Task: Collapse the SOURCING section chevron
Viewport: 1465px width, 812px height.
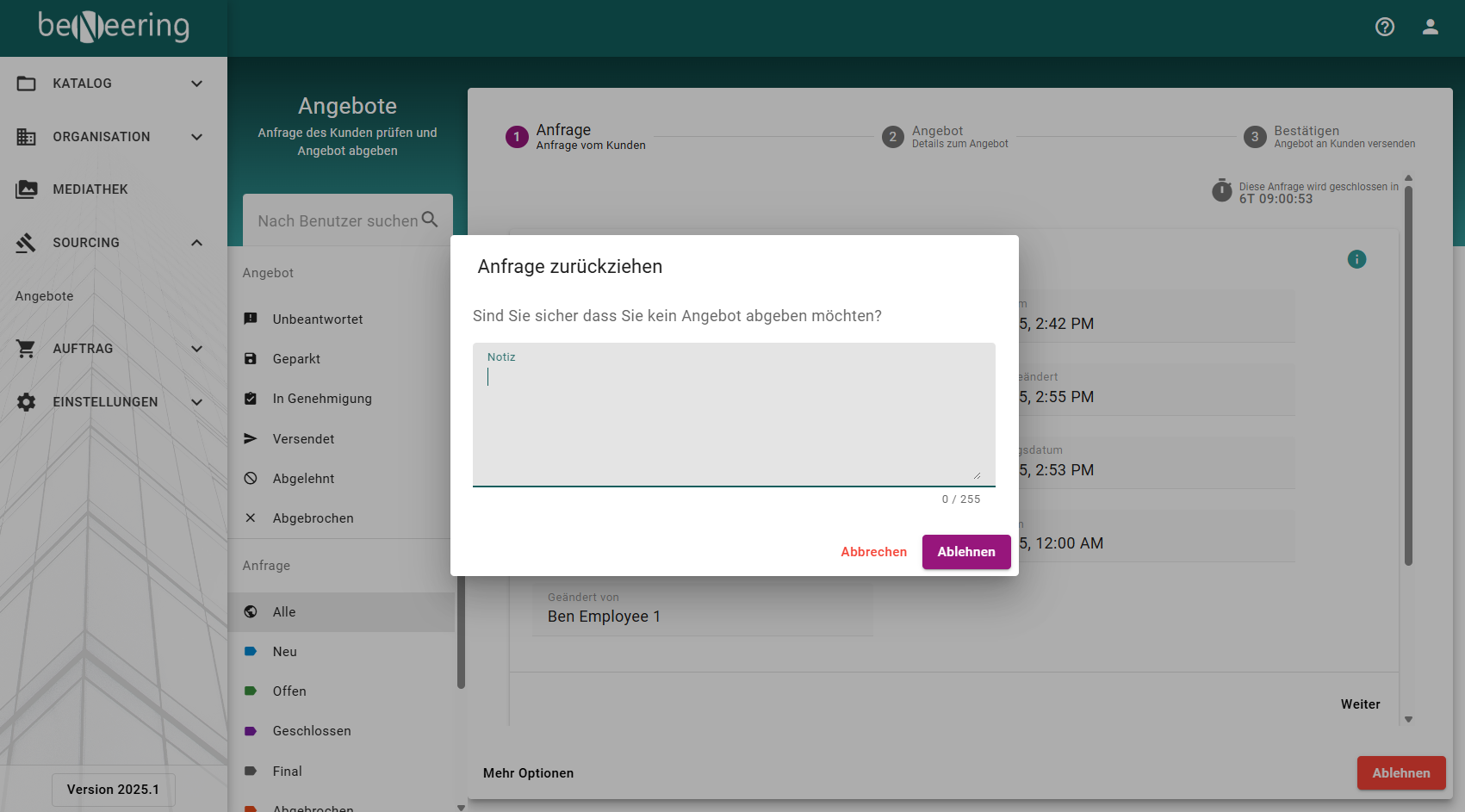Action: (196, 243)
